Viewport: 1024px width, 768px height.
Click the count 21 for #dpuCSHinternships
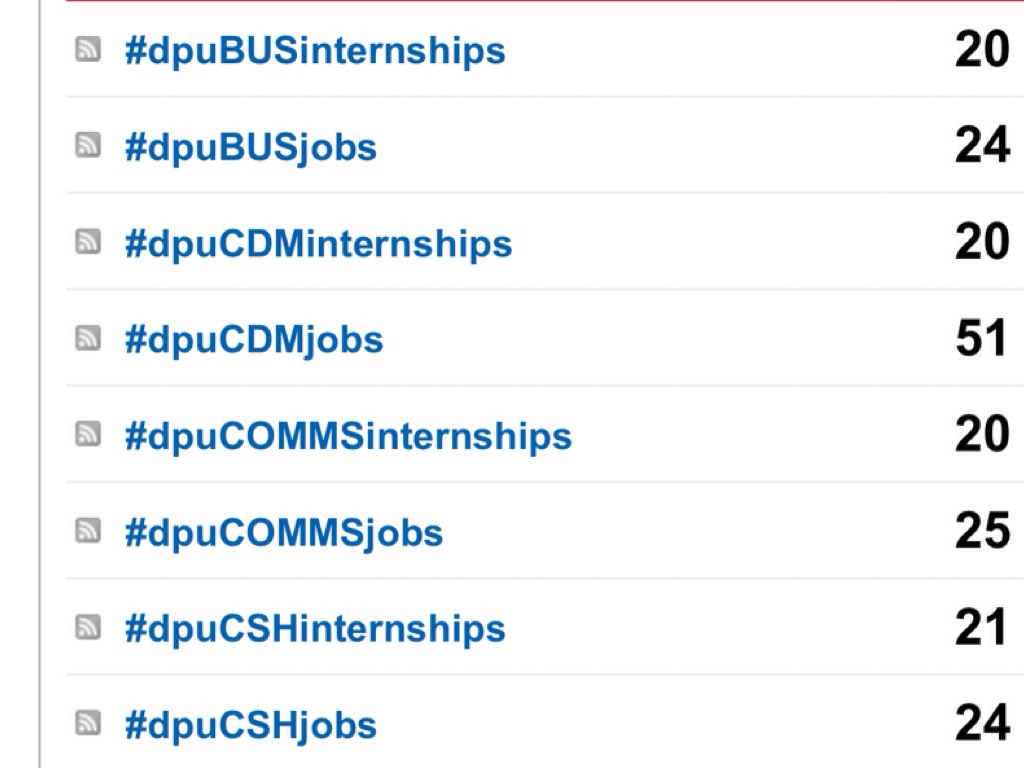(x=981, y=627)
